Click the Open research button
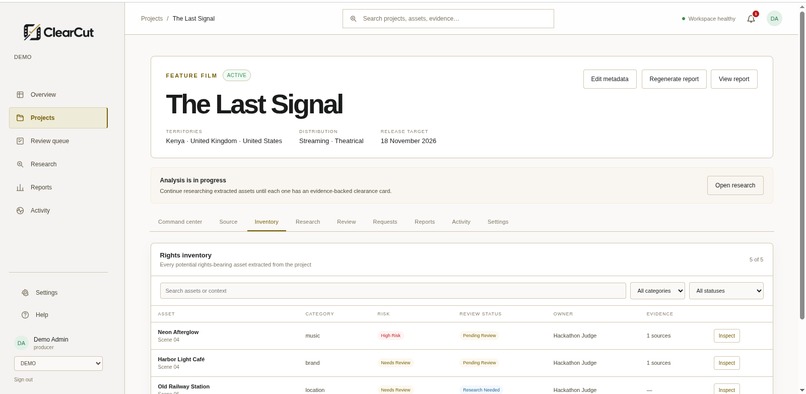Screen dimensions: 806x394 point(735,185)
